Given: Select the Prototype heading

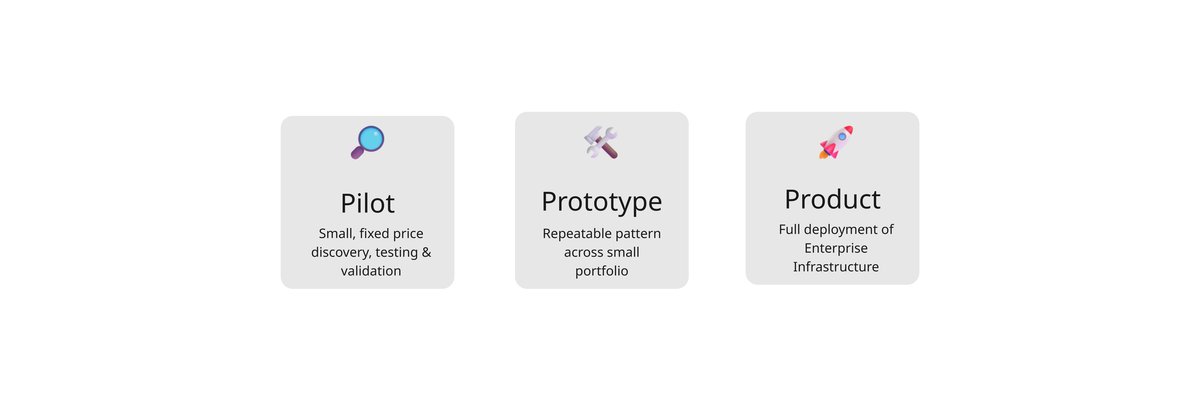Looking at the screenshot, I should point(601,201).
